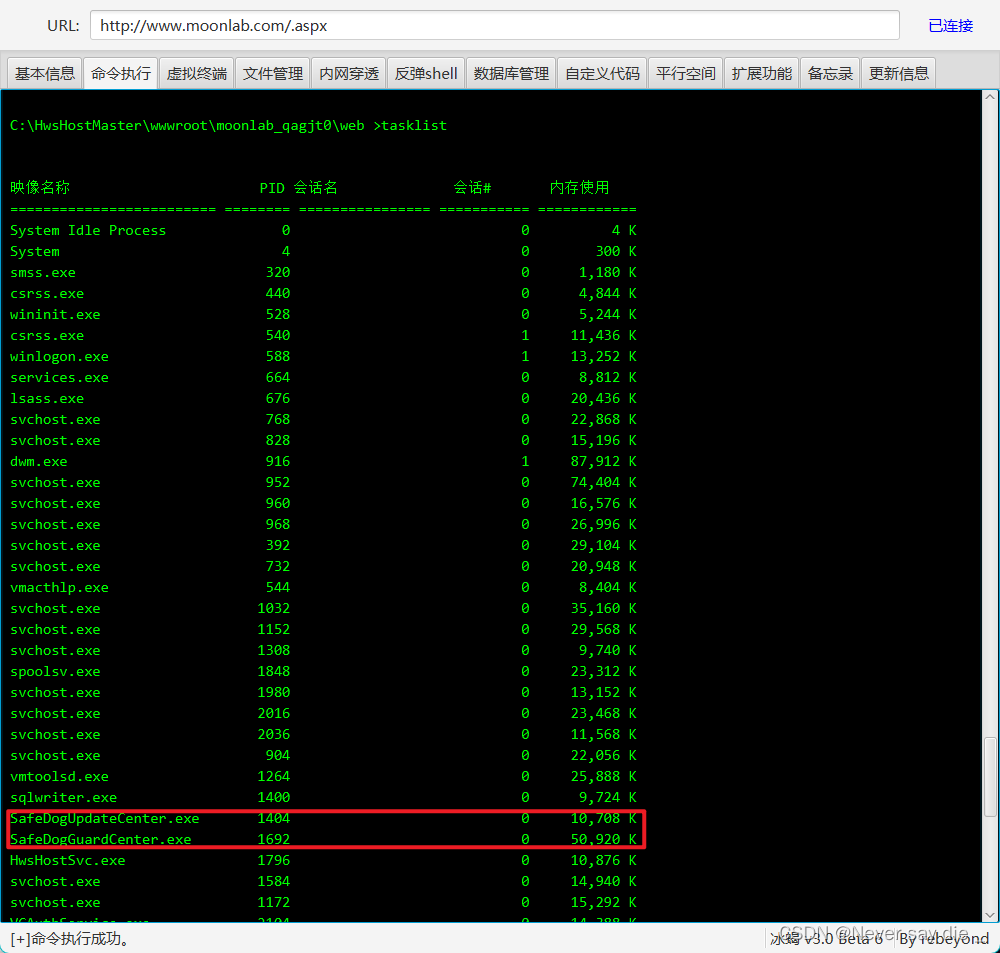Select the 反弹shell tab
The image size is (1000, 953).
pos(426,73)
